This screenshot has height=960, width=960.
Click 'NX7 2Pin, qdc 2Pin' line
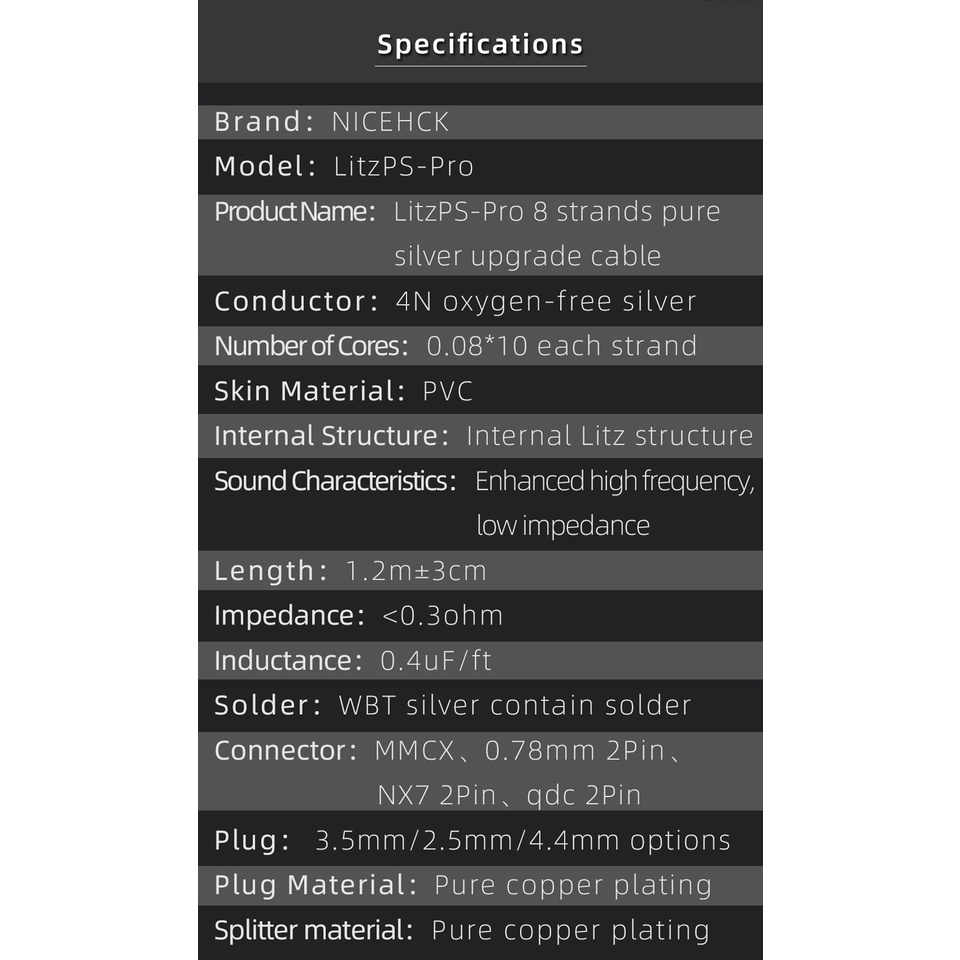pyautogui.click(x=509, y=796)
